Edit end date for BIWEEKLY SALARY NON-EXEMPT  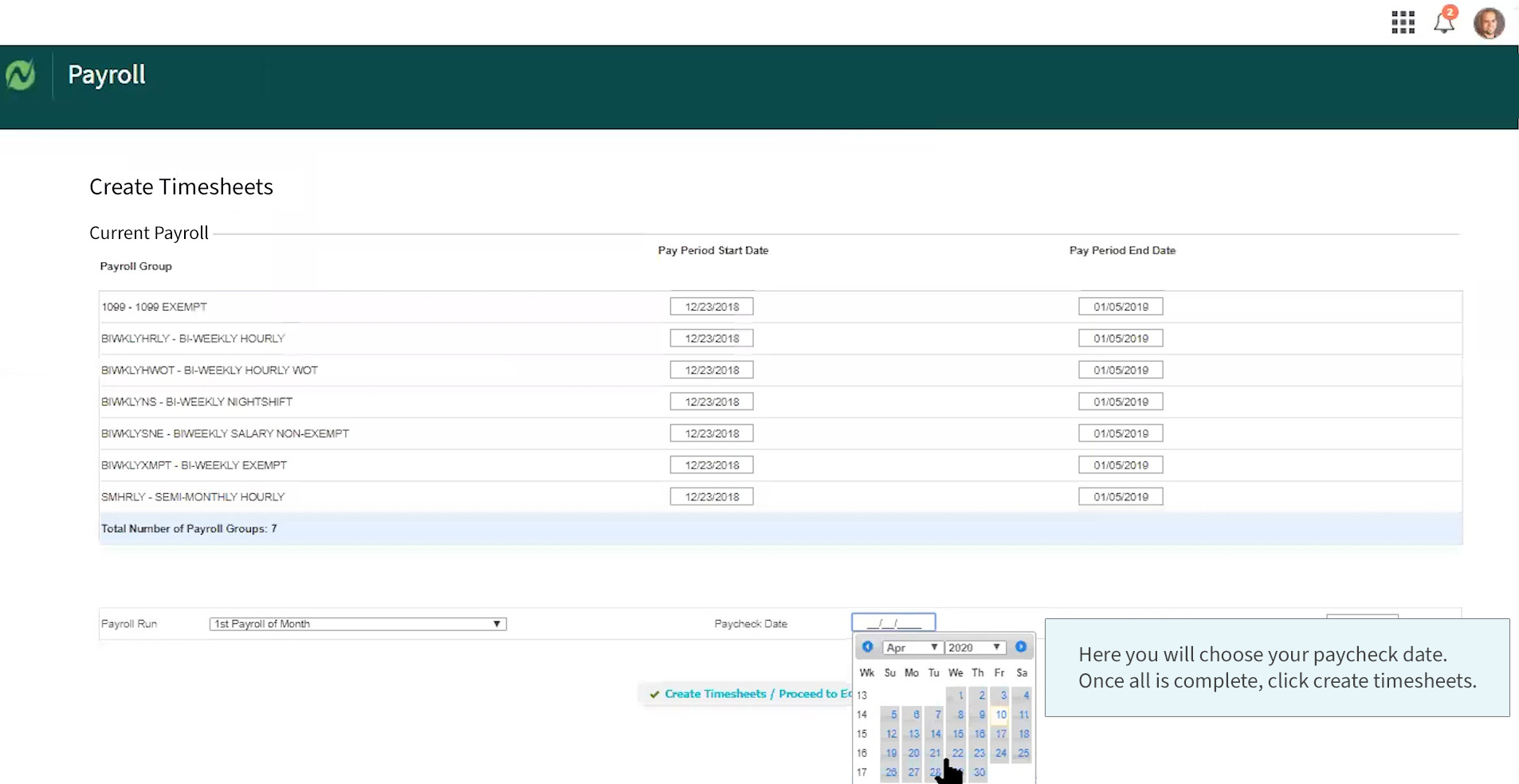point(1121,433)
